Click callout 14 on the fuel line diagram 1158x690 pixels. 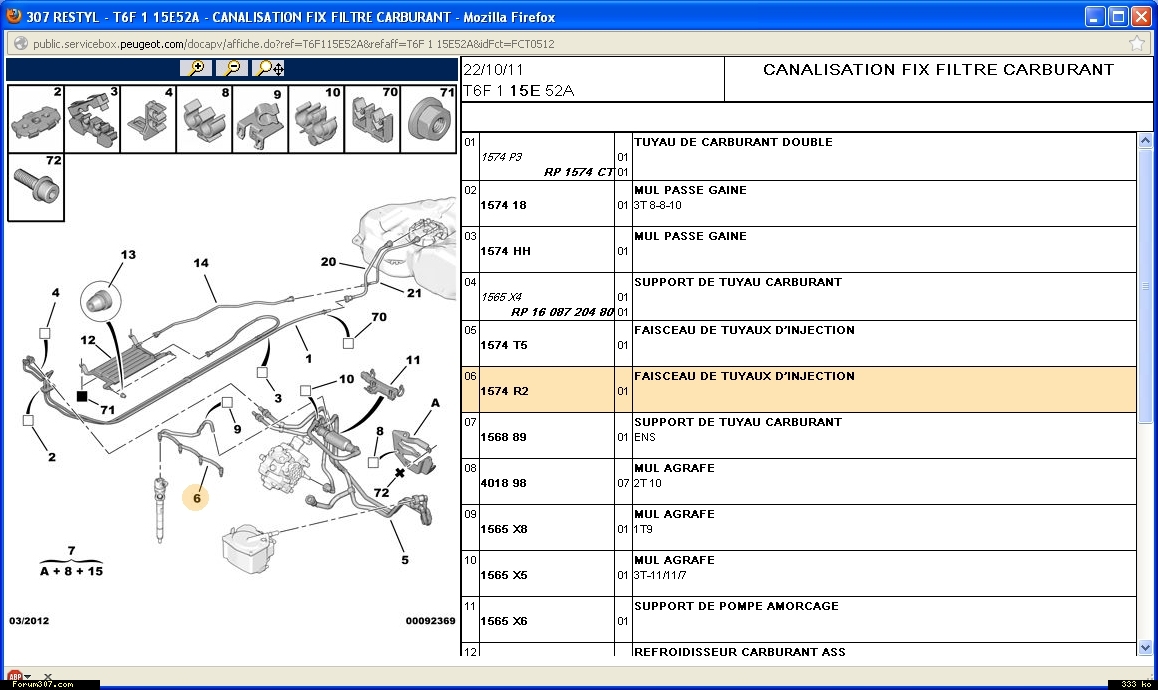tap(201, 264)
